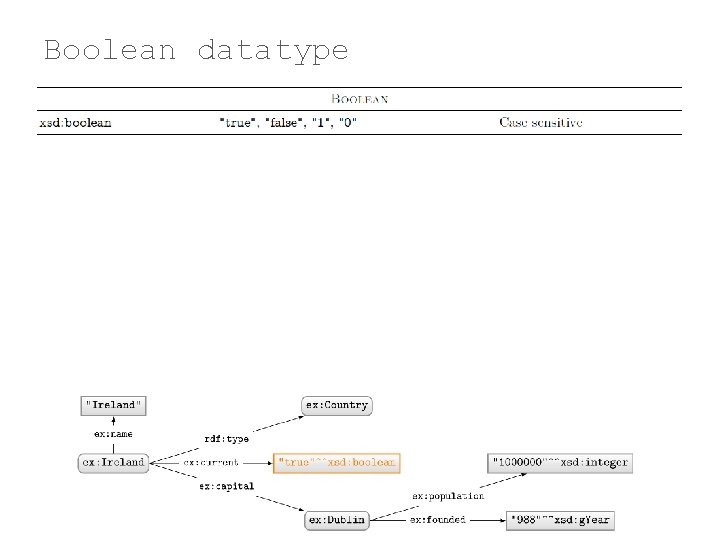720x540 pixels.
Task: Click the "Case sensitive" table cell
Action: click(x=541, y=122)
